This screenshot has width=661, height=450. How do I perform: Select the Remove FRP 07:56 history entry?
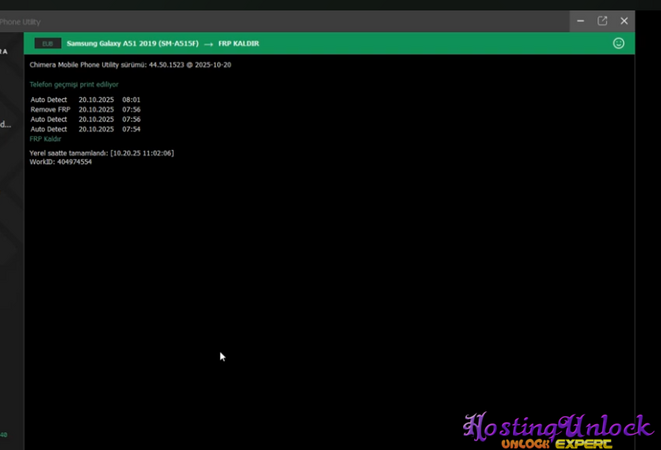tap(85, 110)
